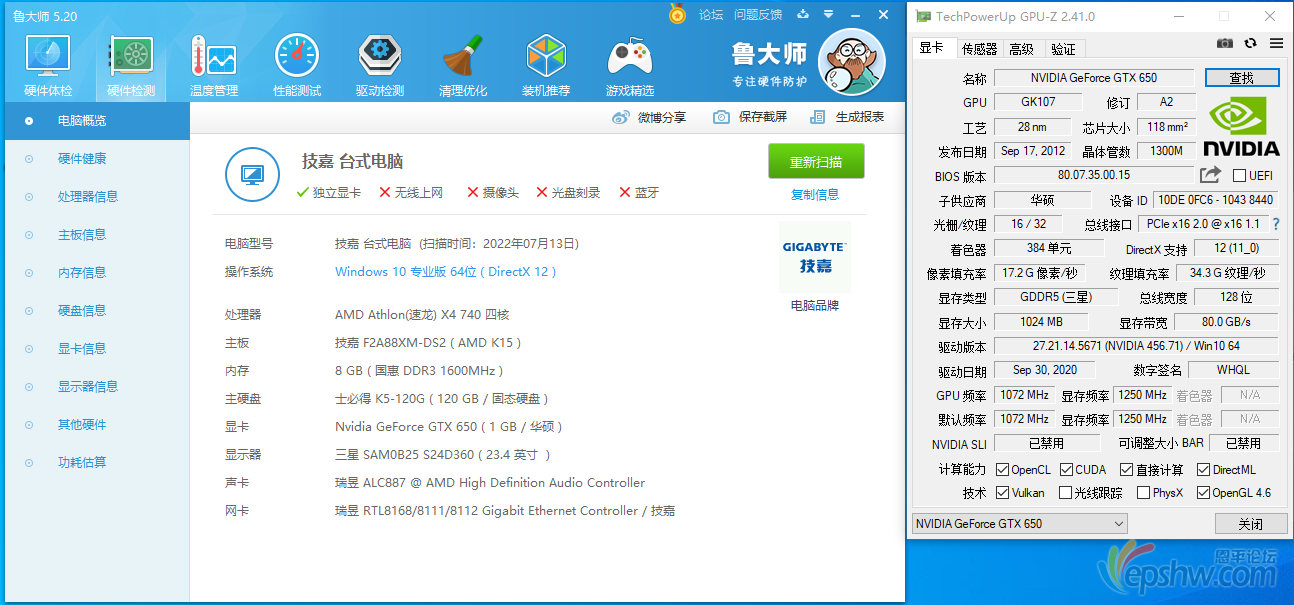Take a GPU-Z screenshot with the camera icon
Image resolution: width=1294 pixels, height=605 pixels.
1225,43
